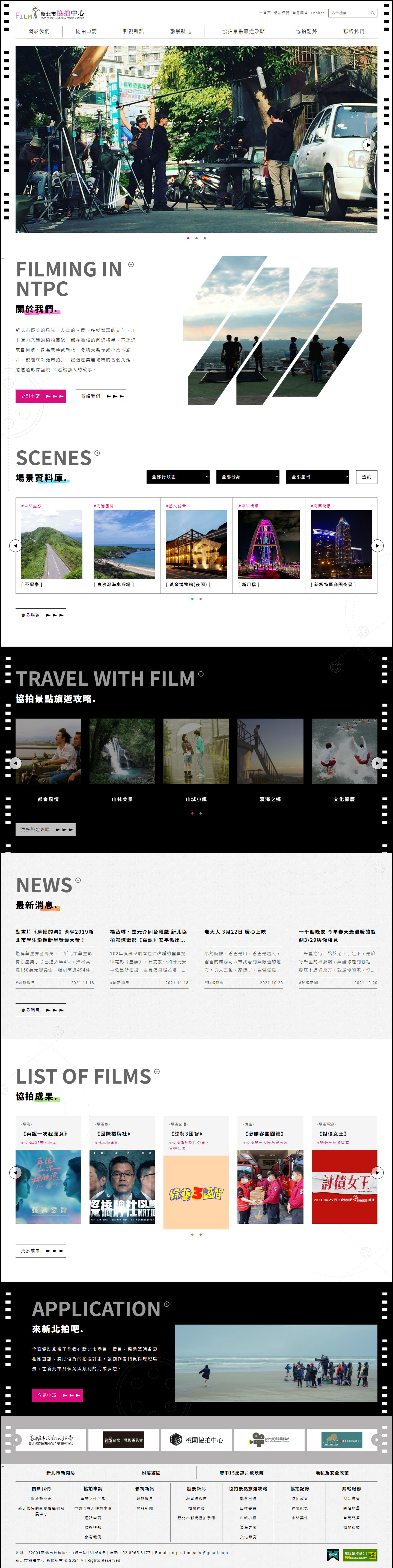
Task: Open 網站導覽 link in top utility bar
Action: 281,13
